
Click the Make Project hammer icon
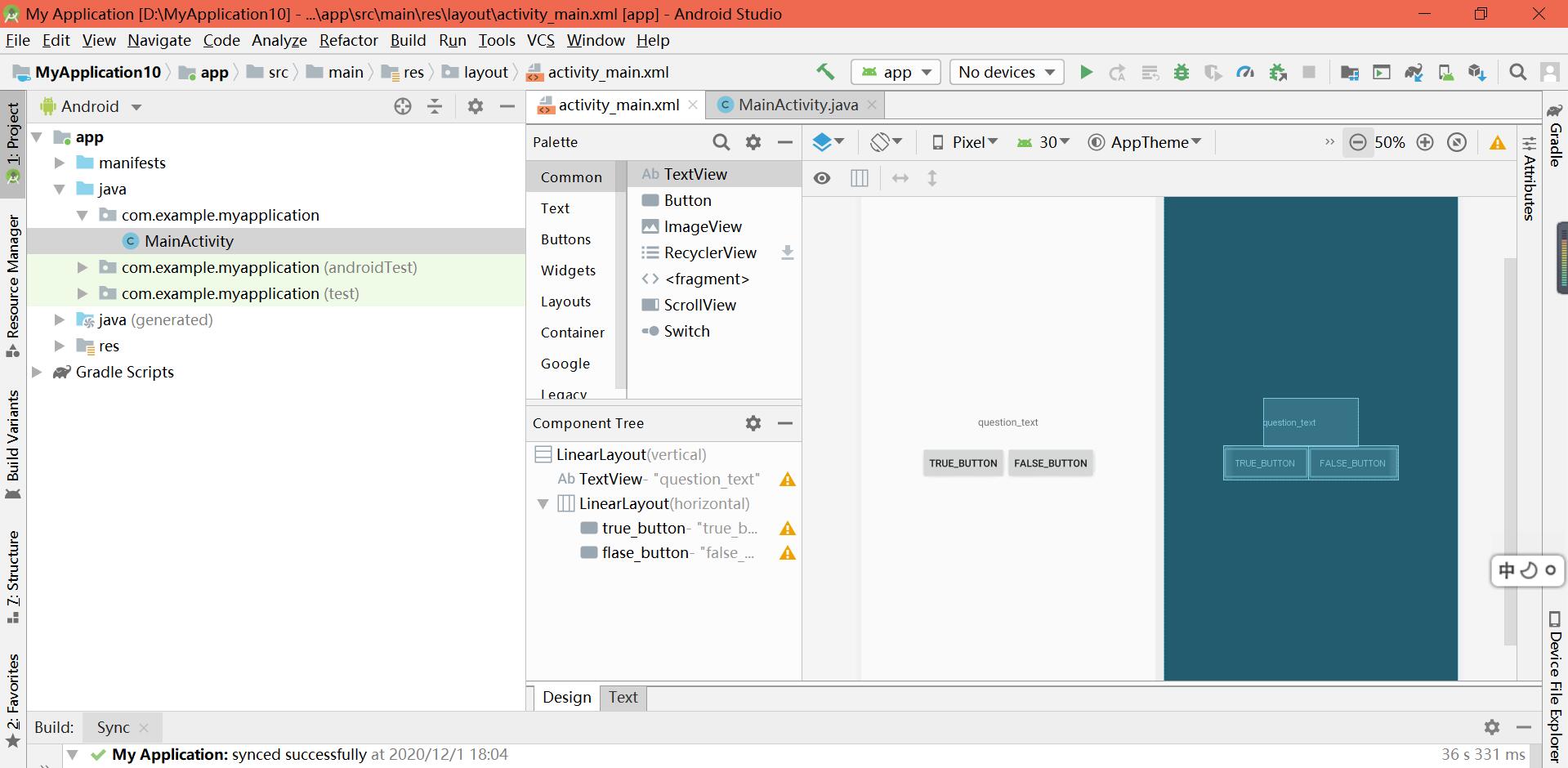[x=825, y=72]
